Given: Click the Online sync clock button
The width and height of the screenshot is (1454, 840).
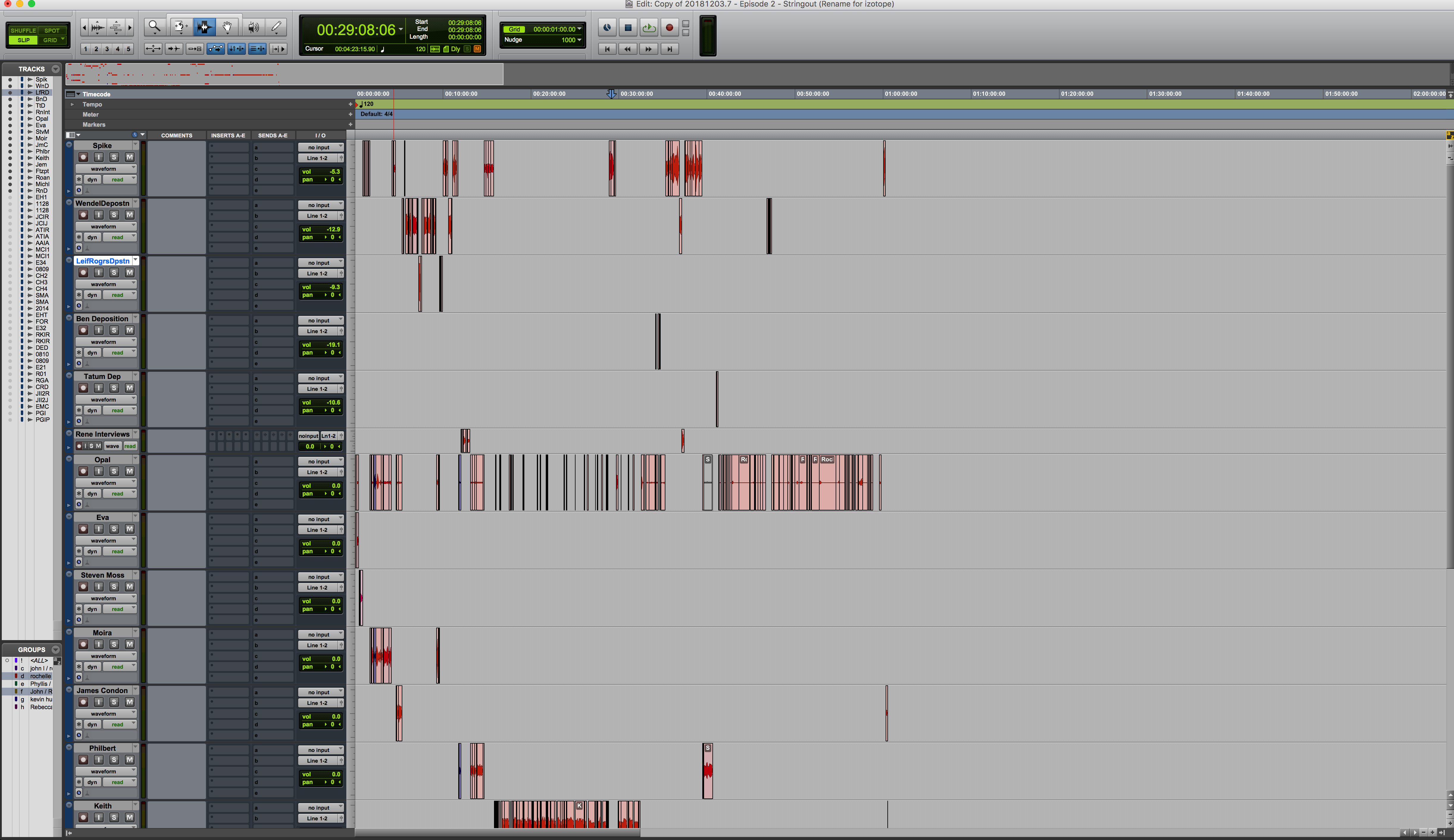Looking at the screenshot, I should tap(607, 27).
